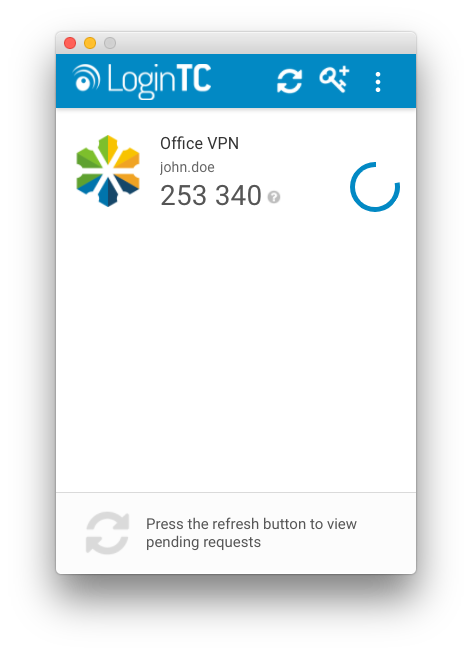The image size is (472, 654).
Task: Refresh pending requests using the header refresh icon
Action: coord(289,80)
